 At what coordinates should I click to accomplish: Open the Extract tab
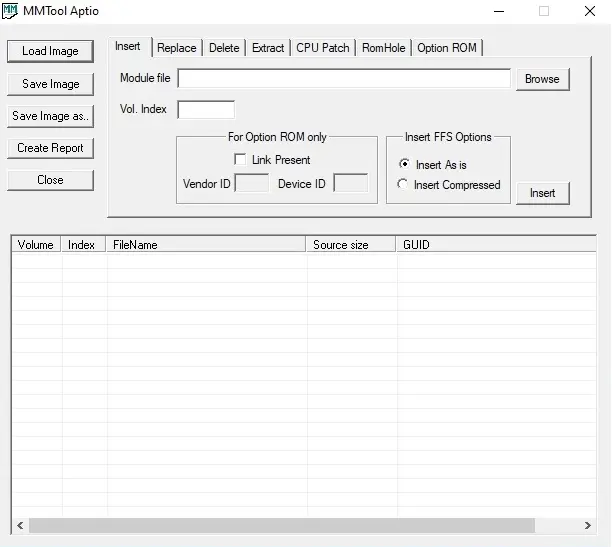coord(268,48)
